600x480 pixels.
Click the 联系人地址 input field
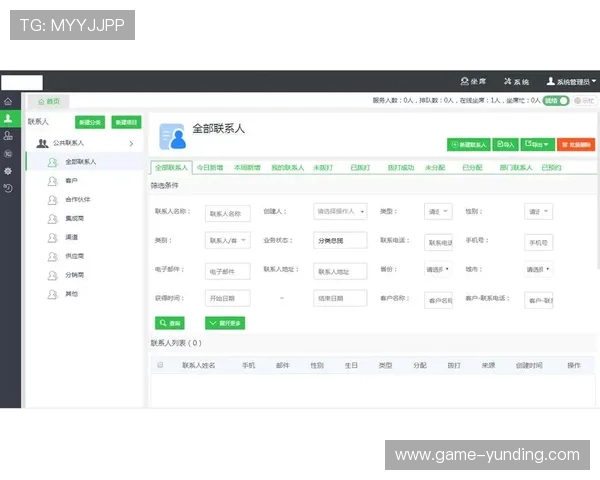click(x=340, y=271)
